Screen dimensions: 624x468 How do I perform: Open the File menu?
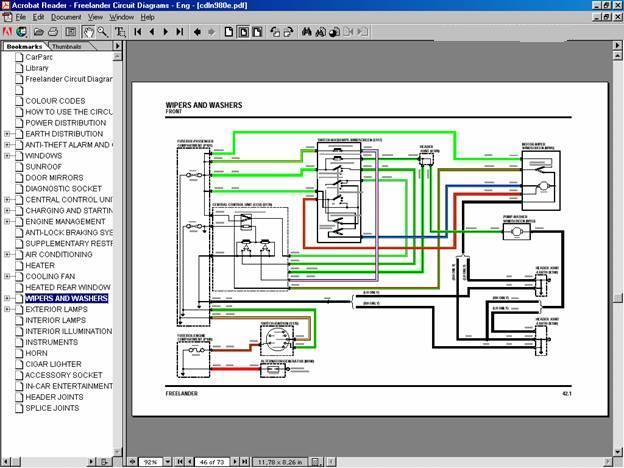point(20,17)
